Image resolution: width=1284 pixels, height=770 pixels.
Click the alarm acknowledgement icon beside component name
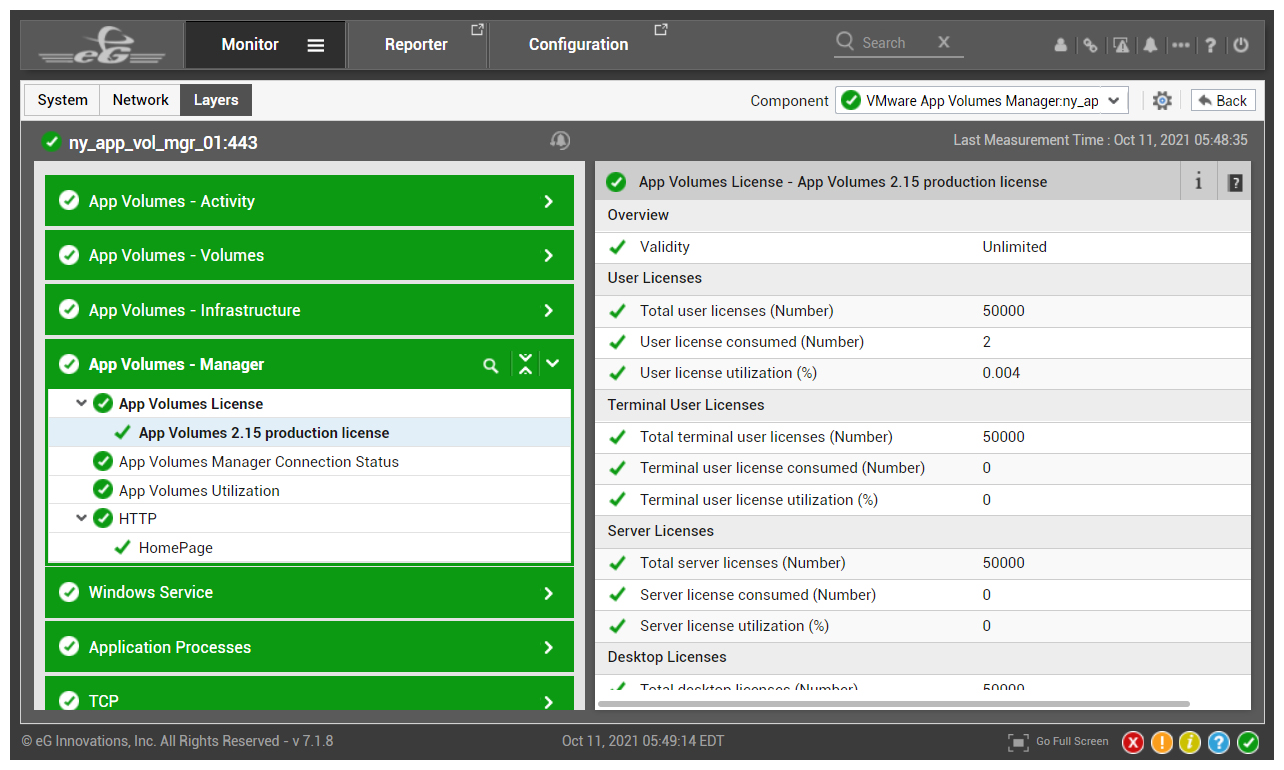point(560,141)
